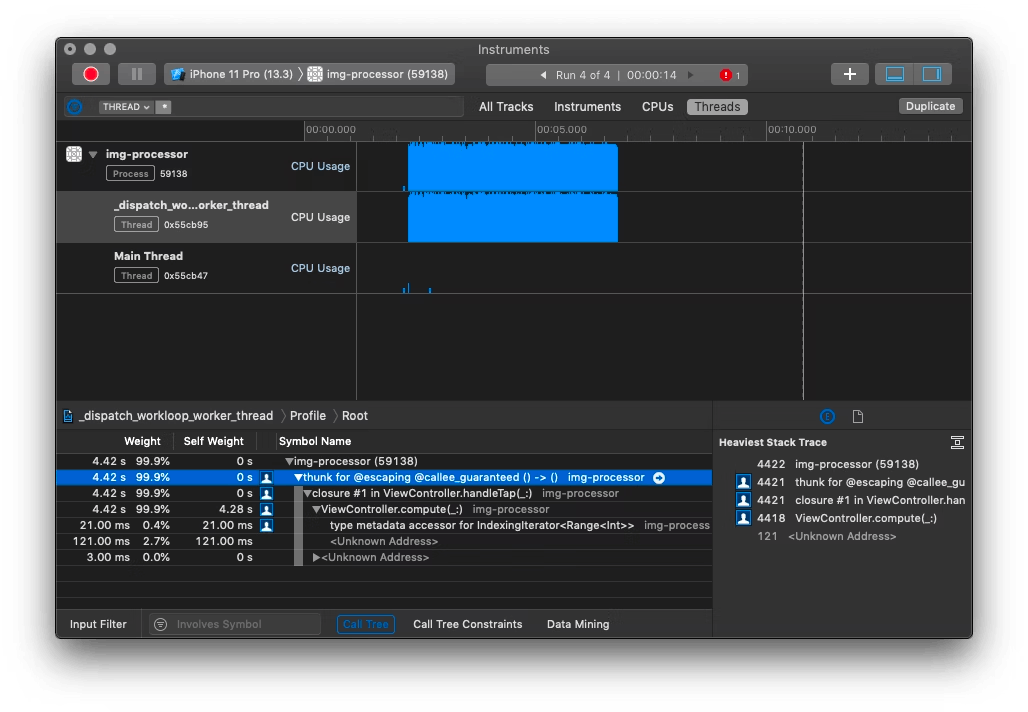Click the 00:10.000 mark on the timeline ruler
The width and height of the screenshot is (1028, 712).
click(792, 130)
